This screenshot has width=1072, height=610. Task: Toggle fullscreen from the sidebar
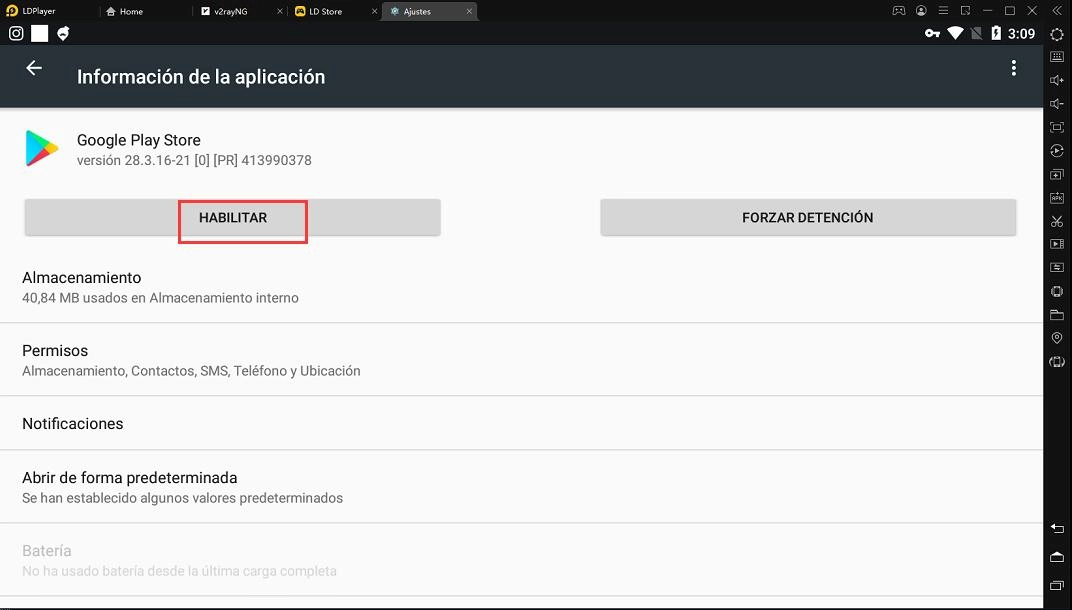(x=1056, y=127)
